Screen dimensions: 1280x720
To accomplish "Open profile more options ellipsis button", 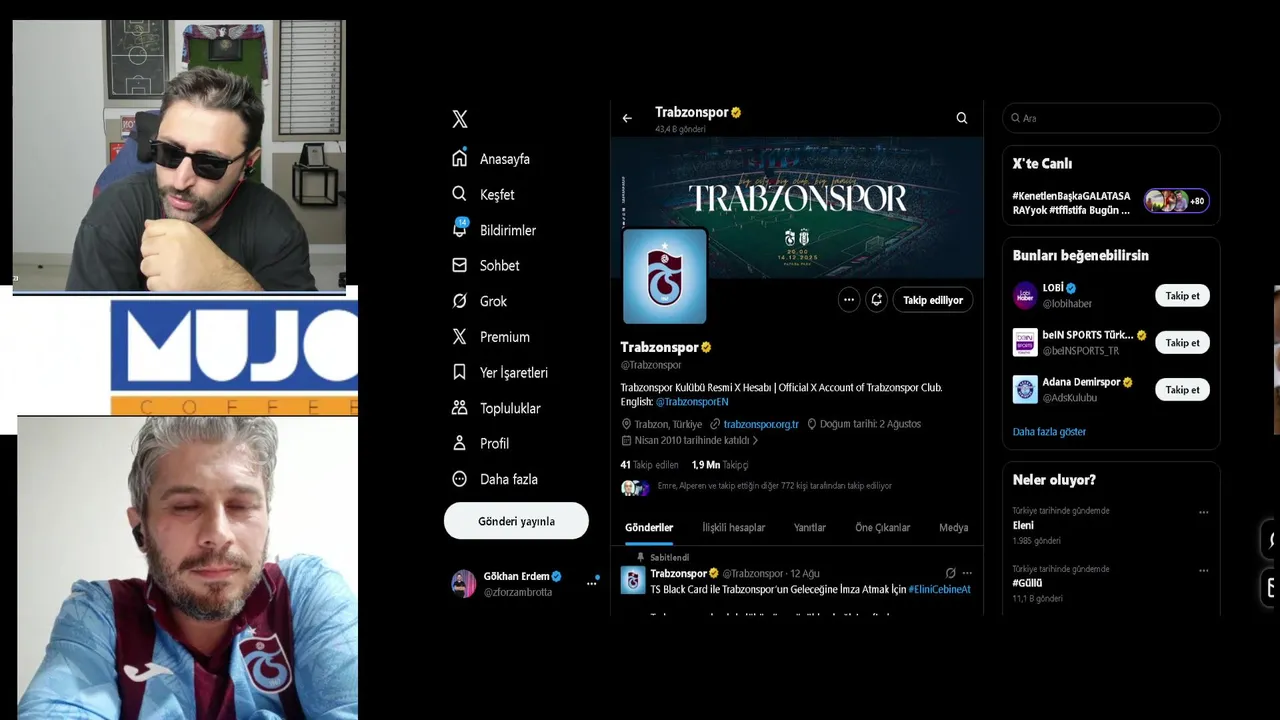I will tap(849, 300).
